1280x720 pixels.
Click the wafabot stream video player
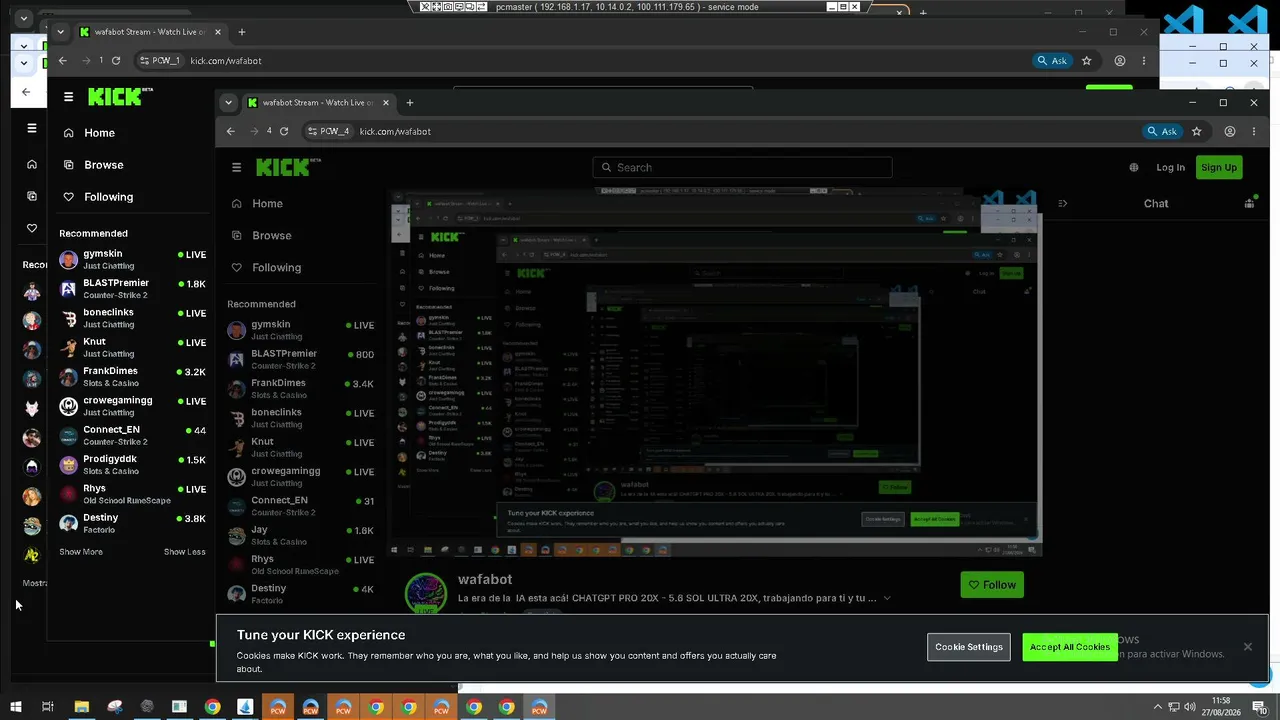(715, 372)
